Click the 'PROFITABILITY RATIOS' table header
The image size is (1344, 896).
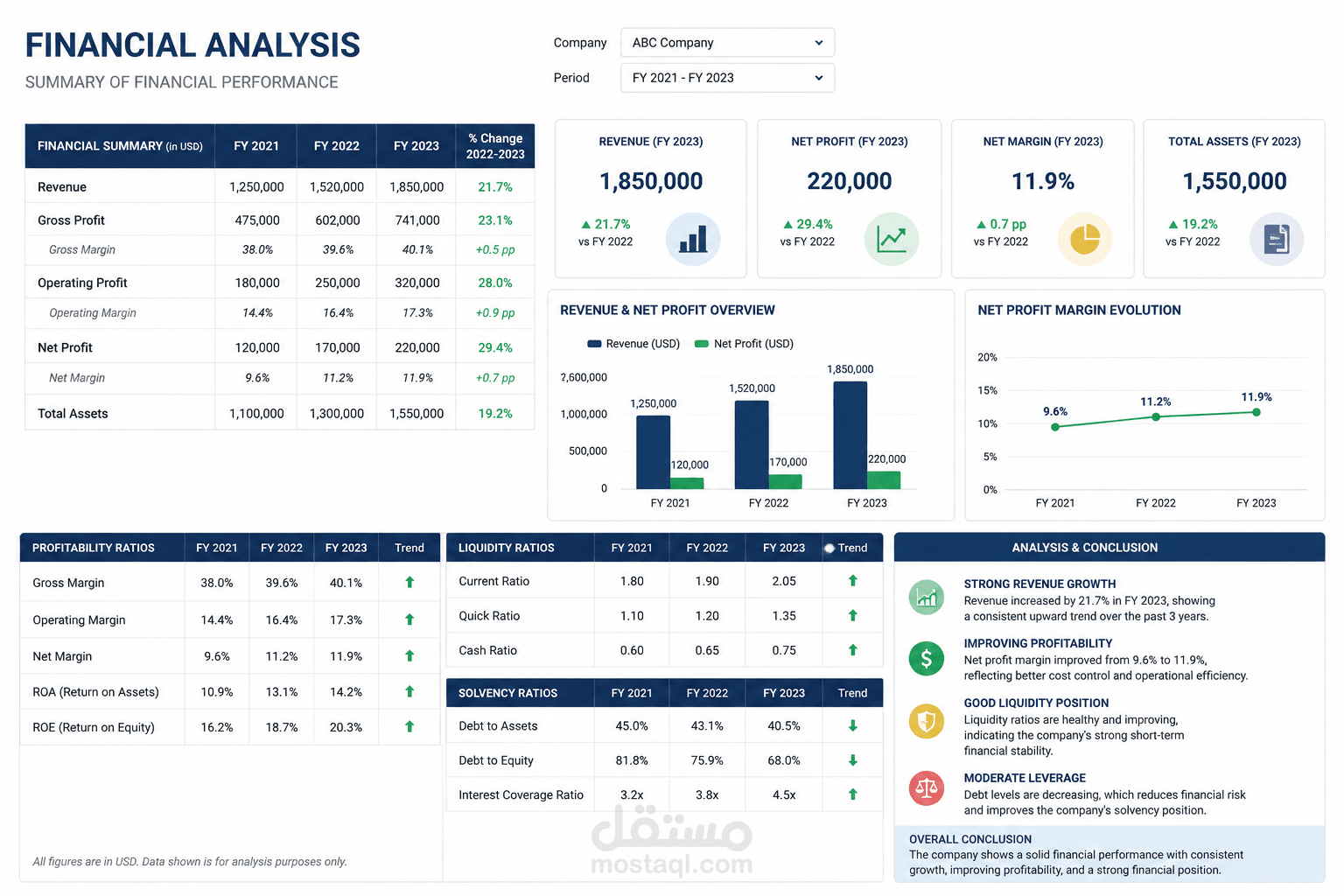pyautogui.click(x=94, y=548)
